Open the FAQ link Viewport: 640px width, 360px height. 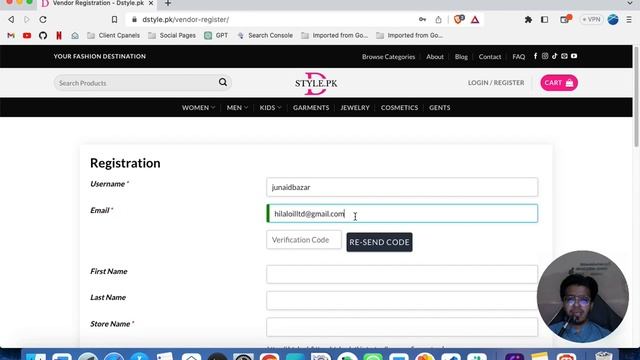[x=519, y=57]
